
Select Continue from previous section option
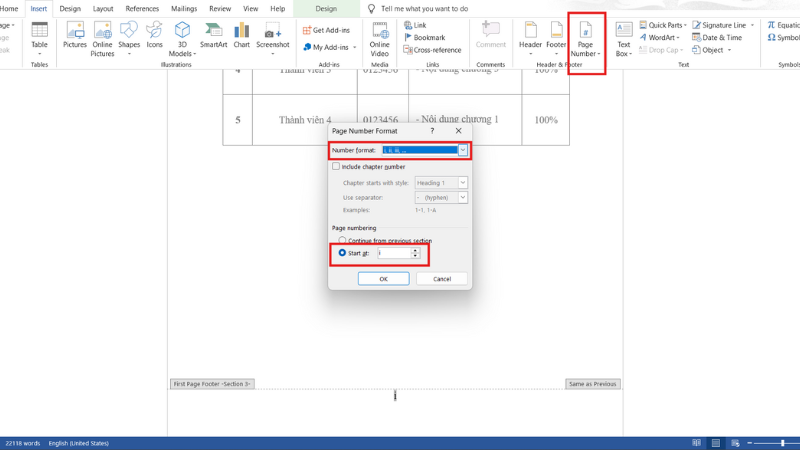pos(343,240)
